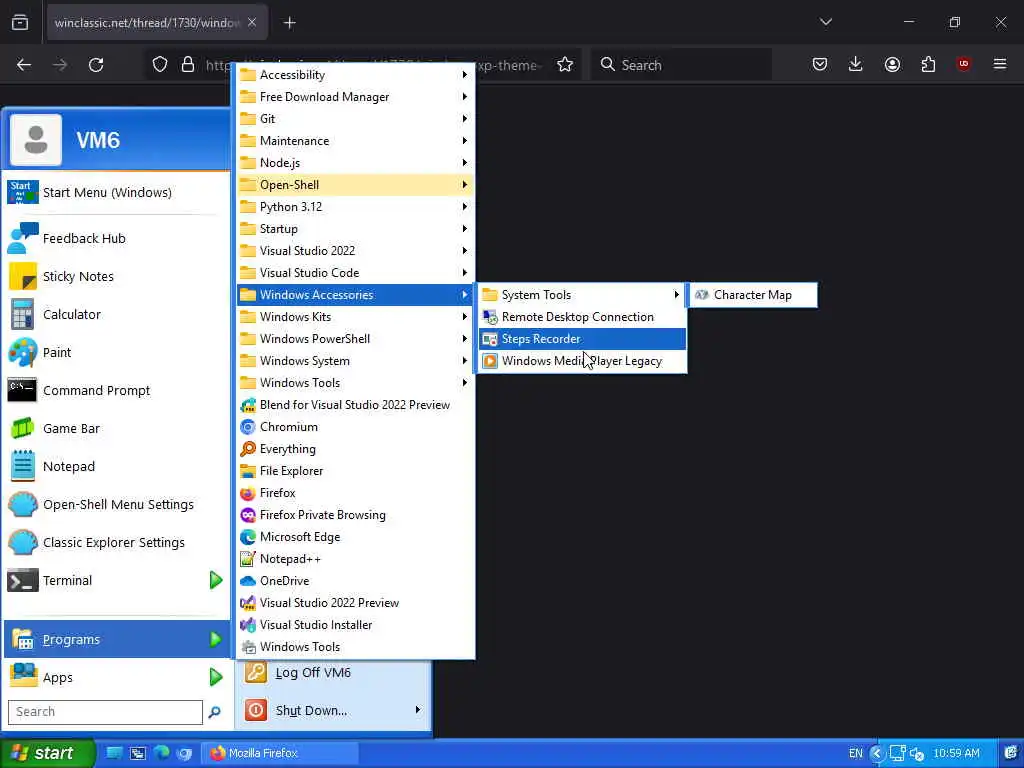The width and height of the screenshot is (1024, 768).
Task: Open Firefox Private Browsing
Action: click(x=355, y=515)
